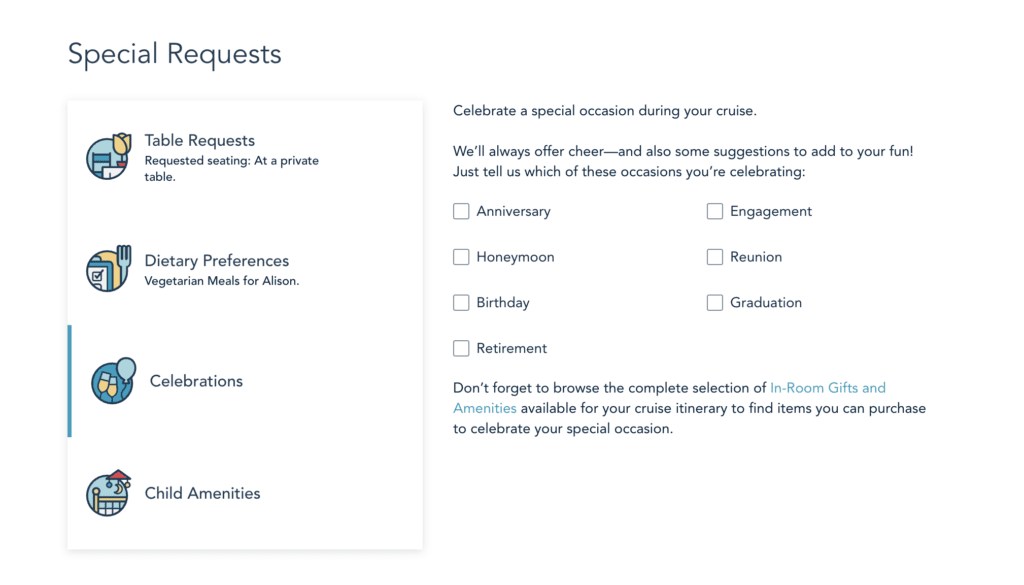Click the Celebrations balloon and glasses icon
This screenshot has width=1024, height=585.
112,381
